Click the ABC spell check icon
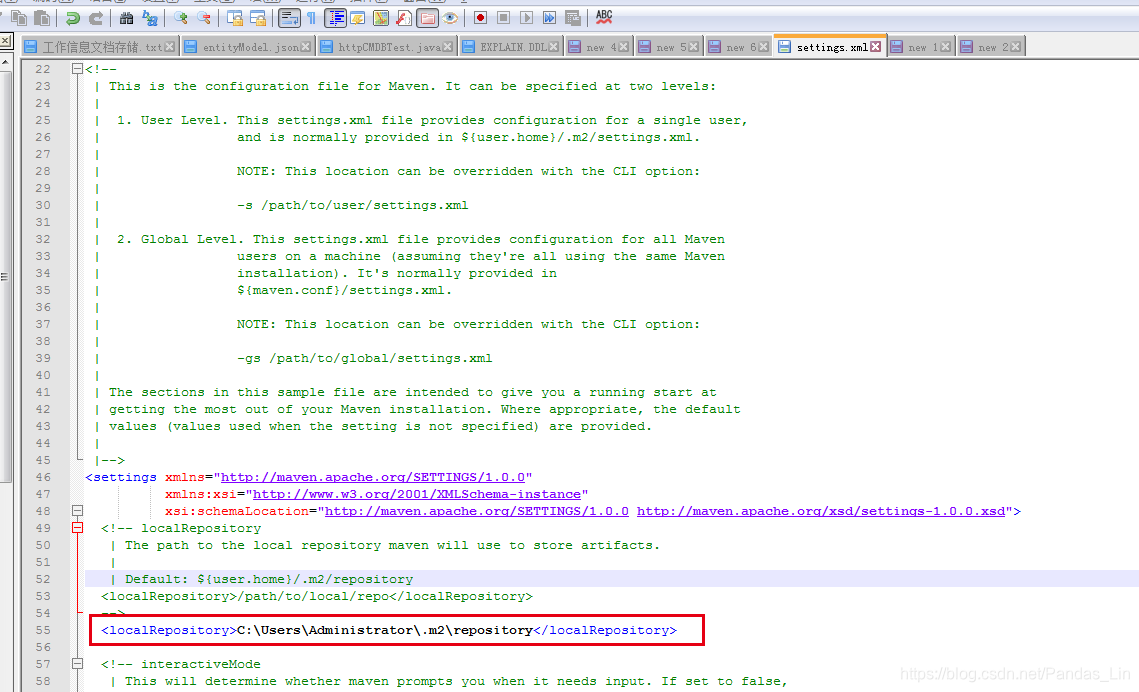 604,17
